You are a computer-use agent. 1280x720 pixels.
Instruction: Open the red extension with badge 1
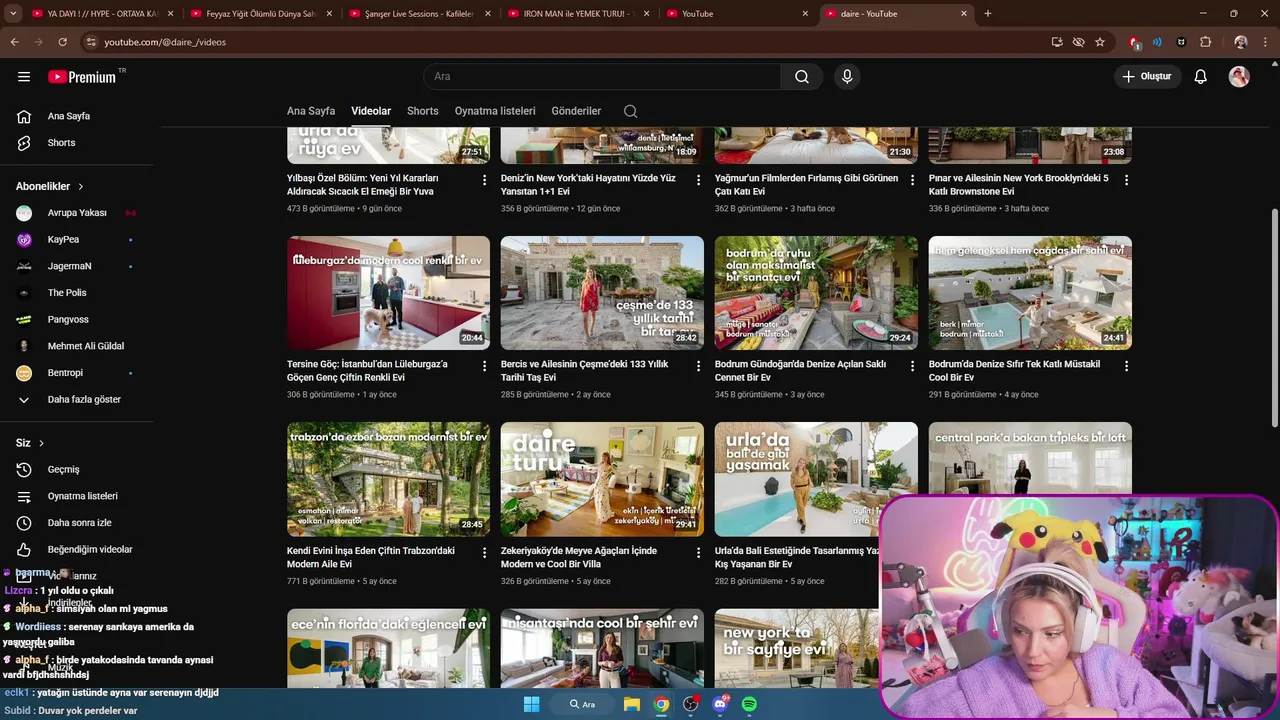tap(1134, 42)
